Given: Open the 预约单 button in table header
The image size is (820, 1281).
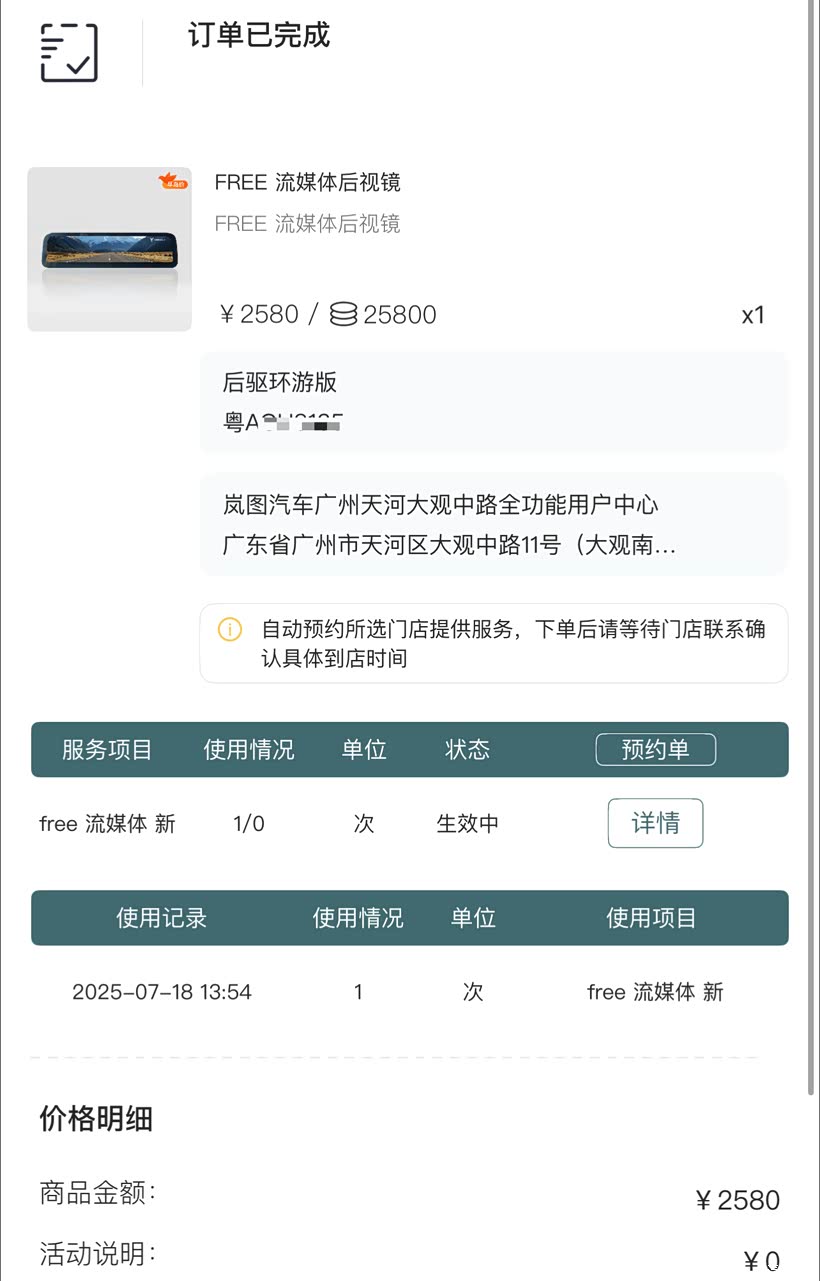Looking at the screenshot, I should coord(655,749).
